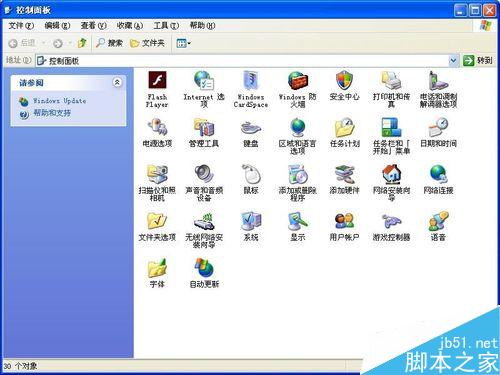Click the 后退 back button
Image resolution: width=500 pixels, height=375 pixels.
(x=22, y=43)
